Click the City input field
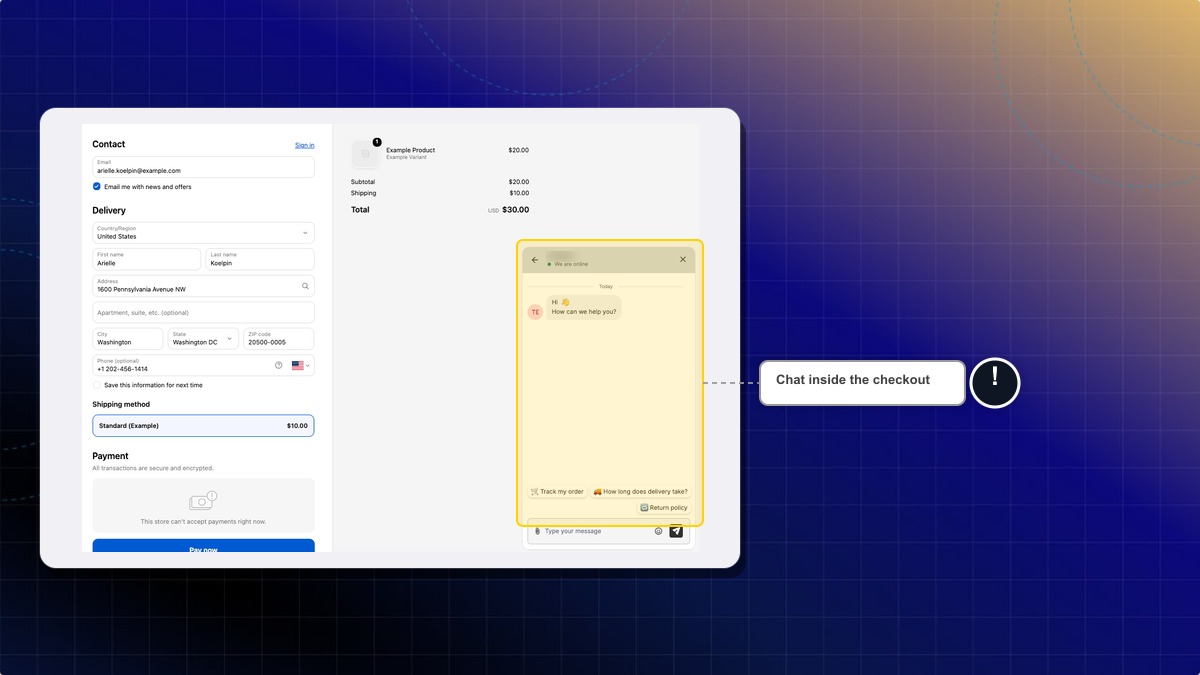The width and height of the screenshot is (1200, 675). [x=128, y=339]
